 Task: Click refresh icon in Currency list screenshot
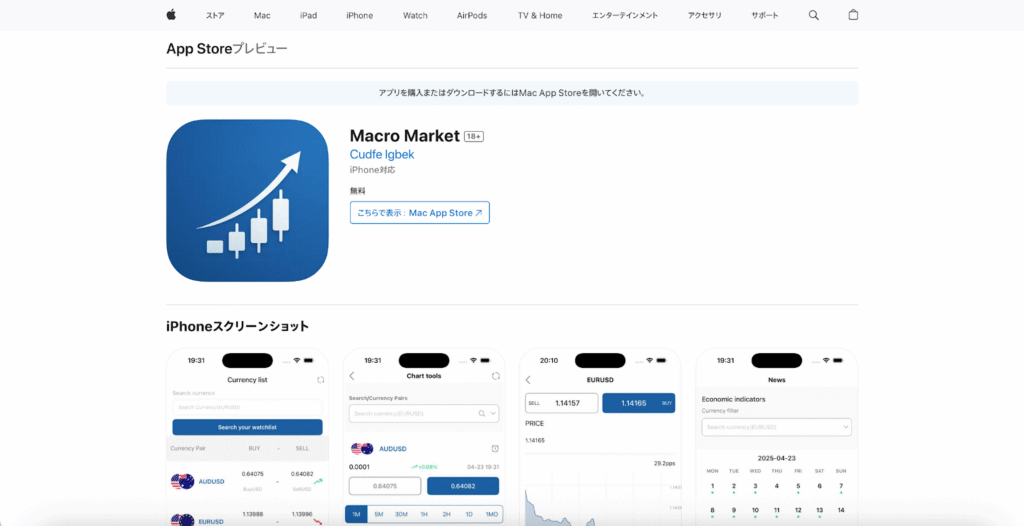pos(320,380)
